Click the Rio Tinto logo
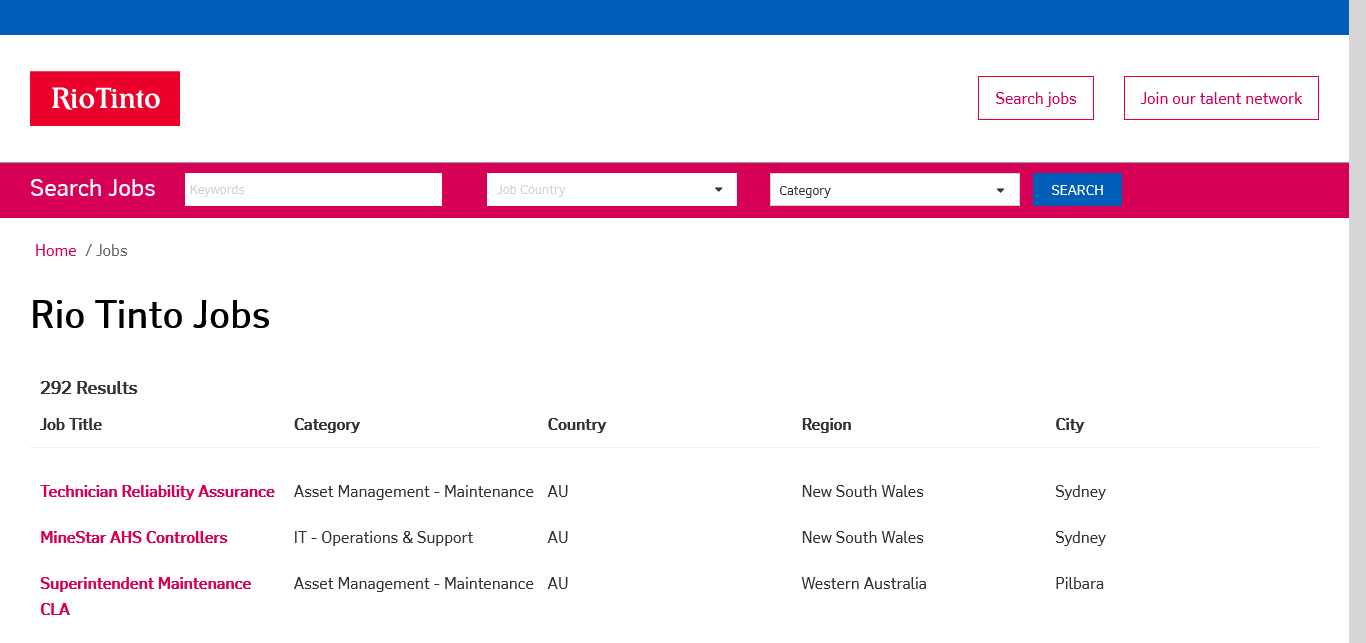 (105, 98)
